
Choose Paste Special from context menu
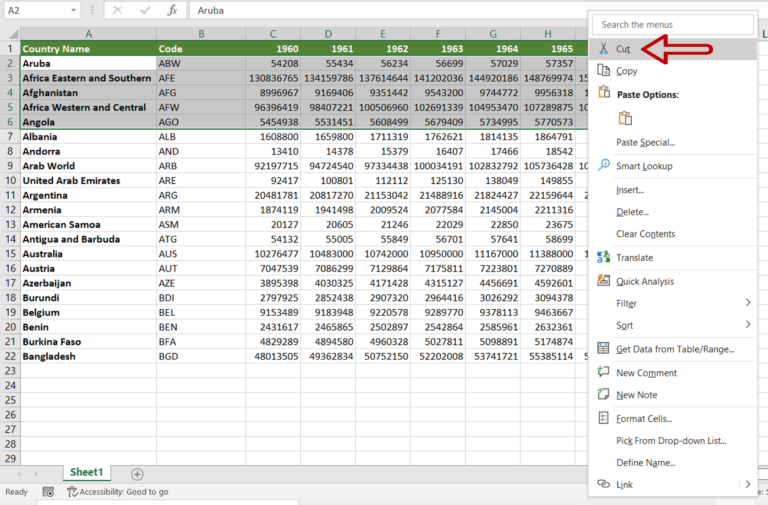click(x=645, y=143)
